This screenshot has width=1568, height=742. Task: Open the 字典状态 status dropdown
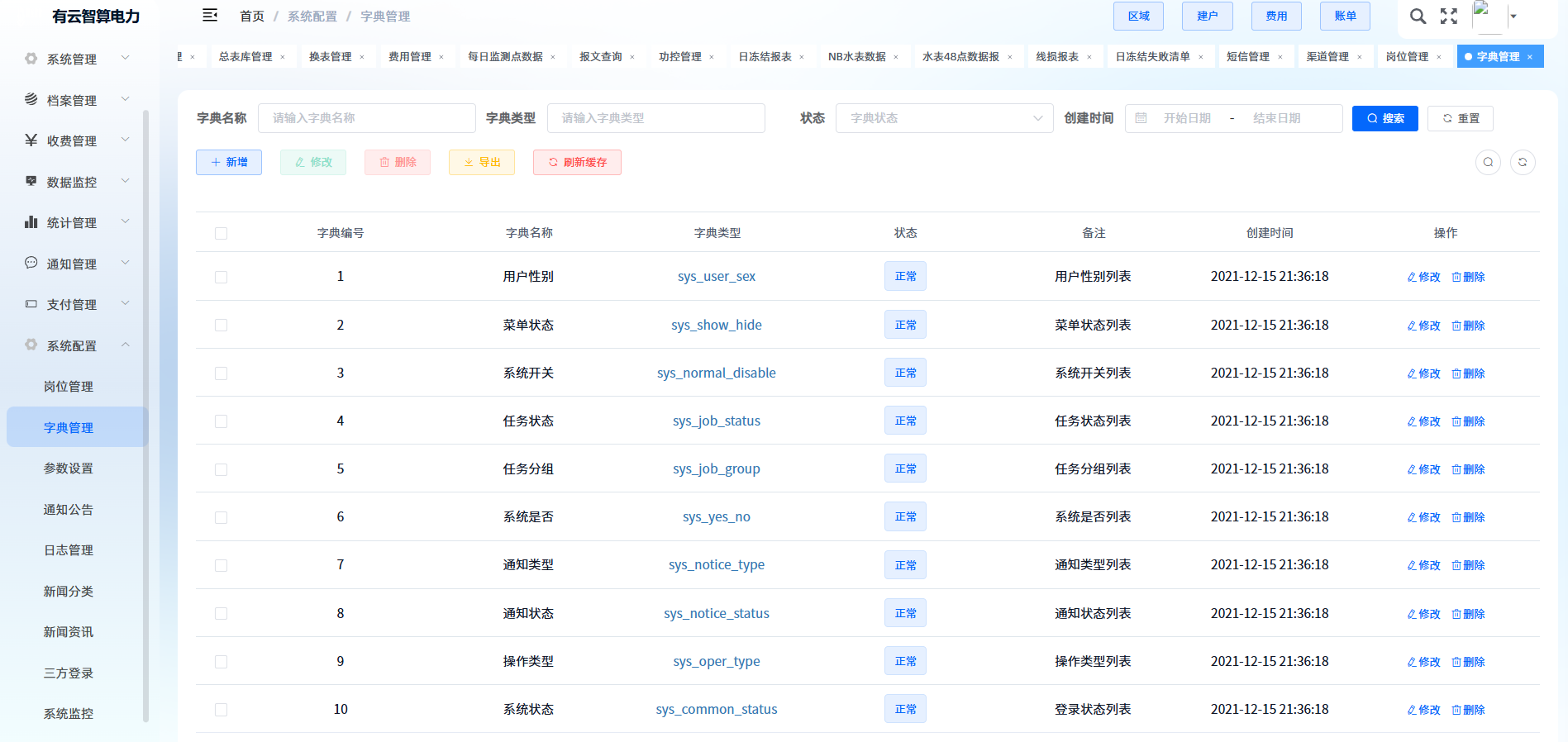coord(944,118)
